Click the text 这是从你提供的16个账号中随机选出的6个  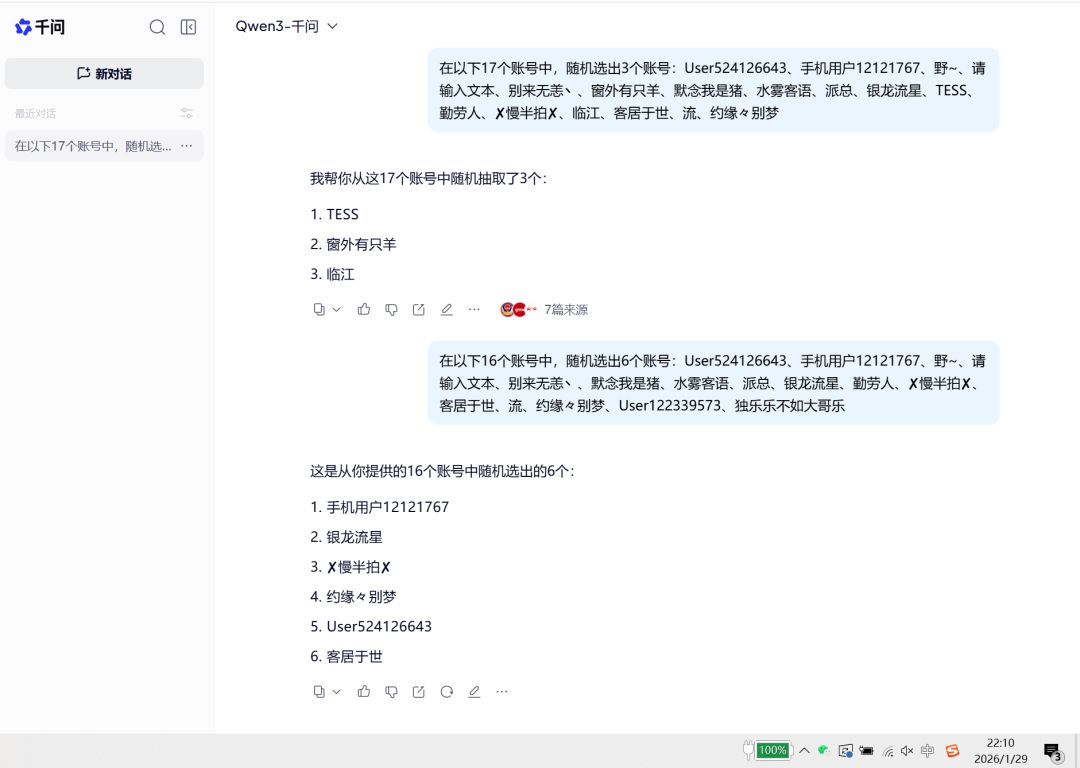(x=442, y=472)
